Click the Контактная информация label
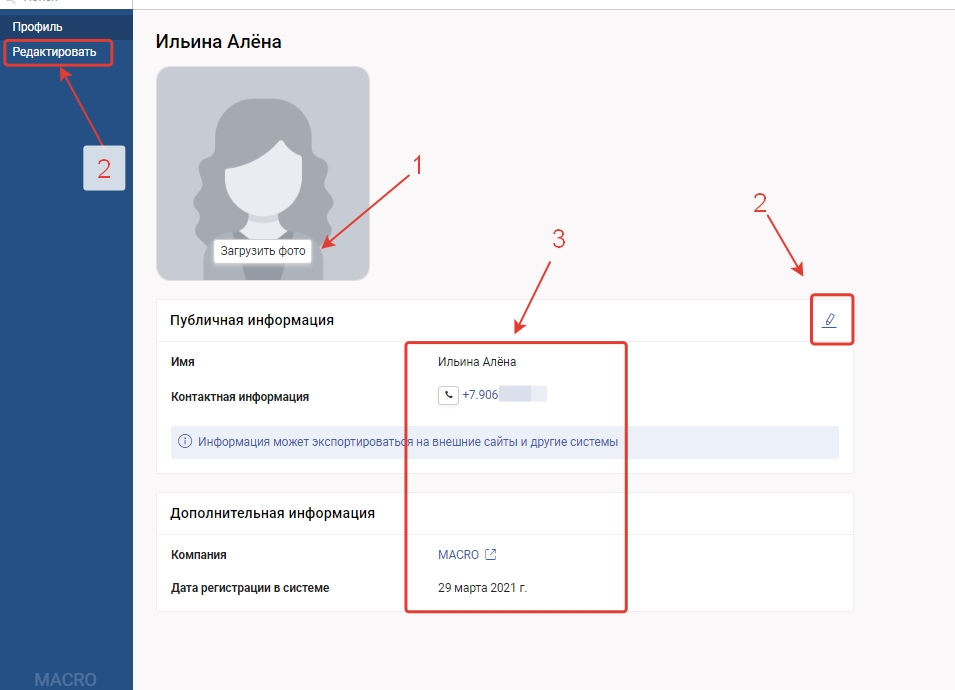Viewport: 955px width, 690px height. coord(240,397)
